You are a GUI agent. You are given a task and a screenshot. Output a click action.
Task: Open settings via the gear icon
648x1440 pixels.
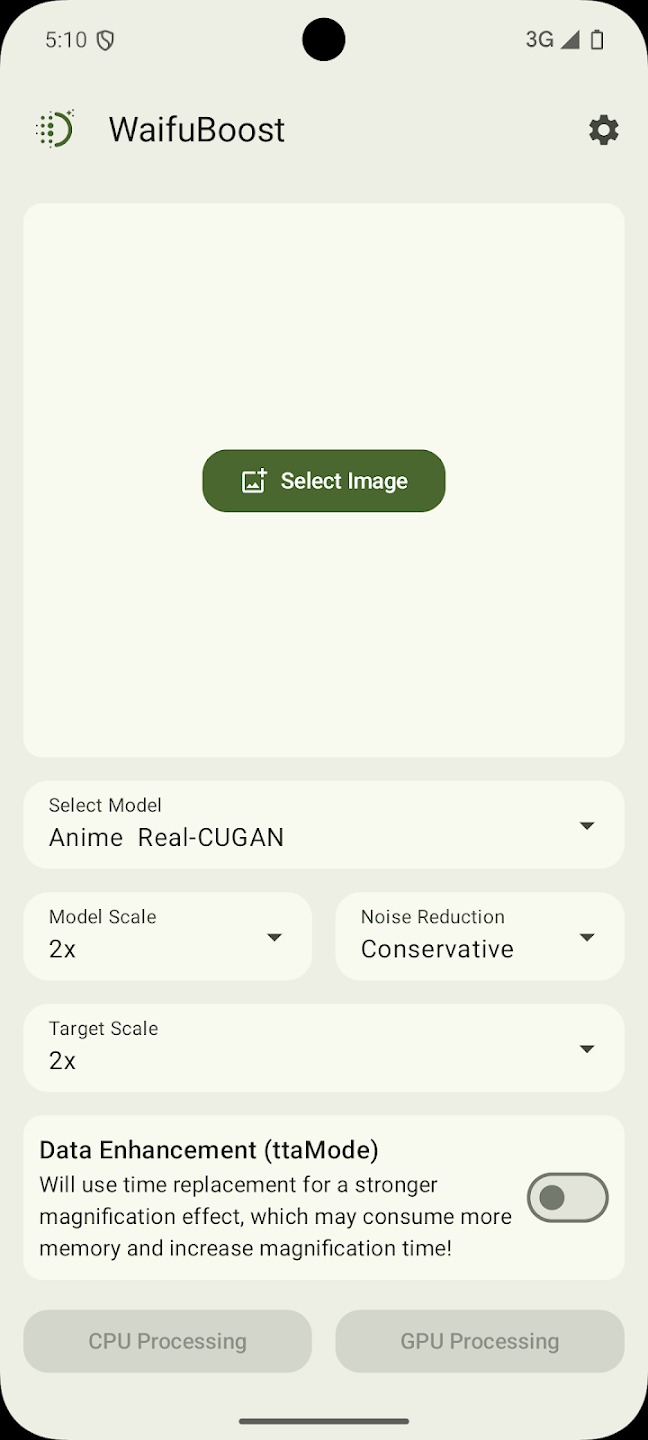[x=603, y=130]
